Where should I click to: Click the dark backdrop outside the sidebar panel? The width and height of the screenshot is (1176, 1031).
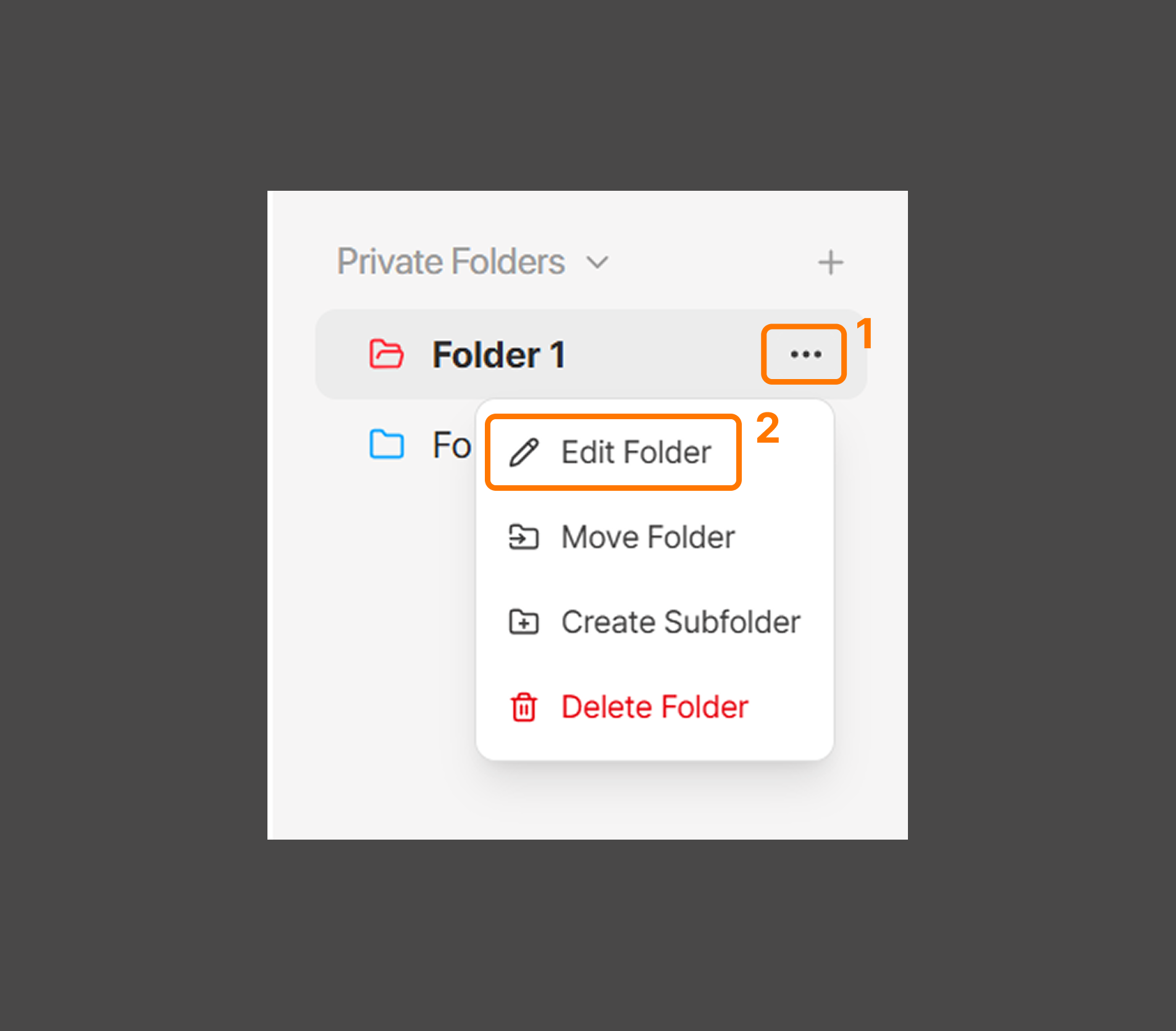(124, 494)
